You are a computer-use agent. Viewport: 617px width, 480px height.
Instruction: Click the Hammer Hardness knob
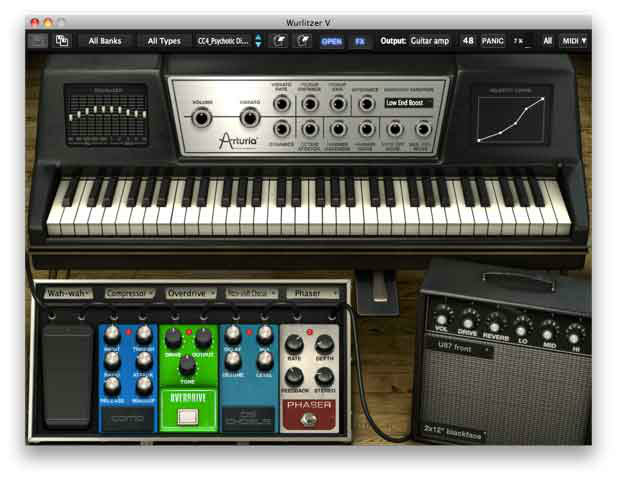338,129
